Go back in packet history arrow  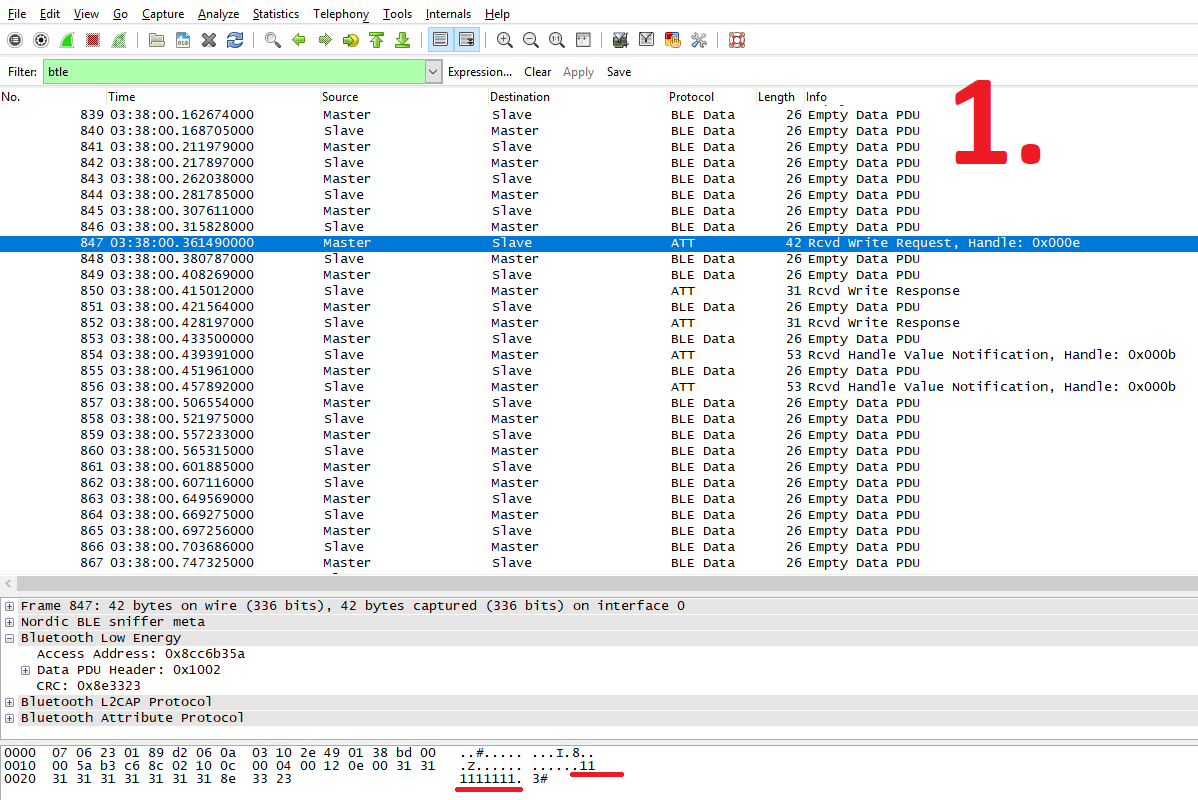tap(299, 40)
